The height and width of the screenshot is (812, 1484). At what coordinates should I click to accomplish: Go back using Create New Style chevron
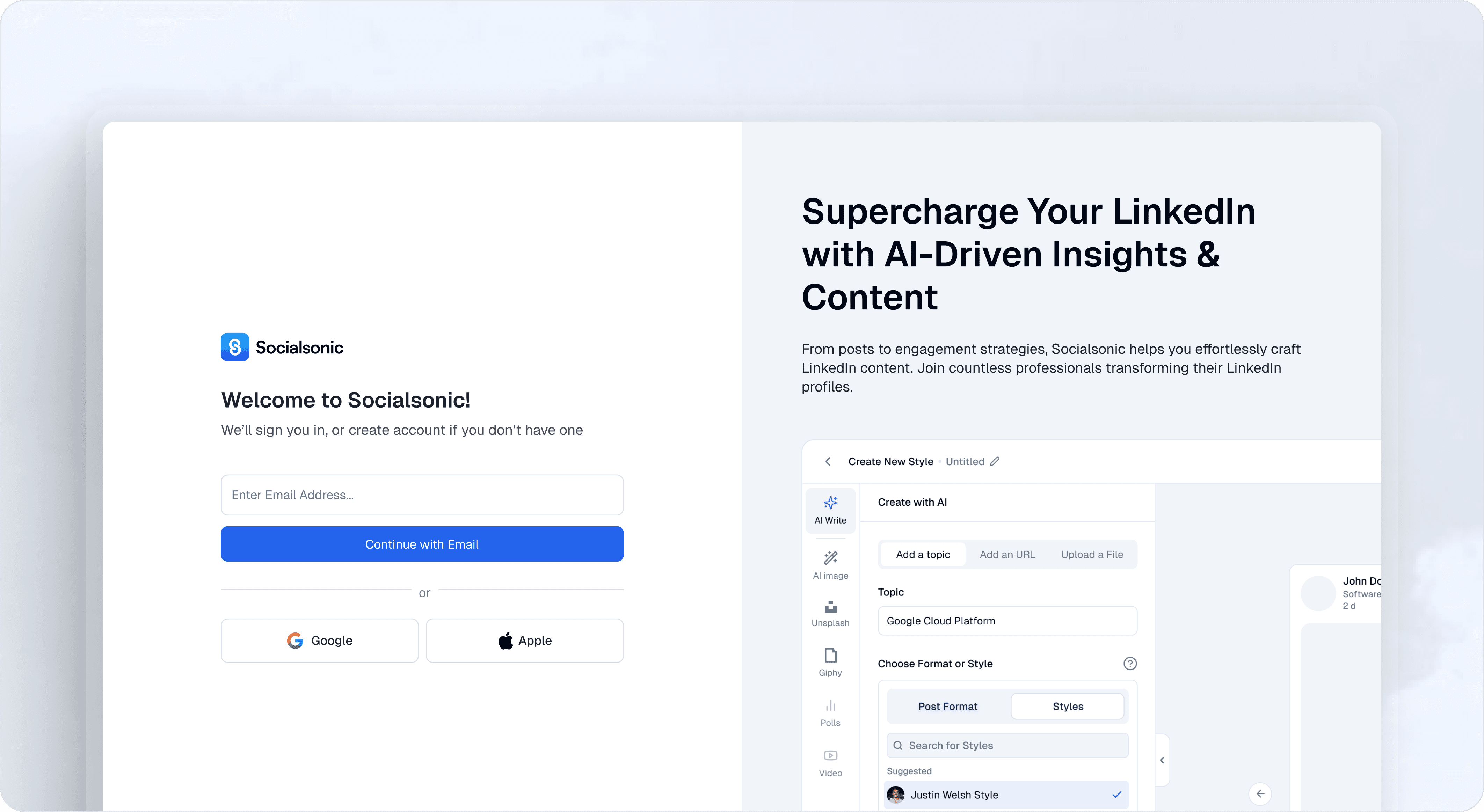point(828,461)
